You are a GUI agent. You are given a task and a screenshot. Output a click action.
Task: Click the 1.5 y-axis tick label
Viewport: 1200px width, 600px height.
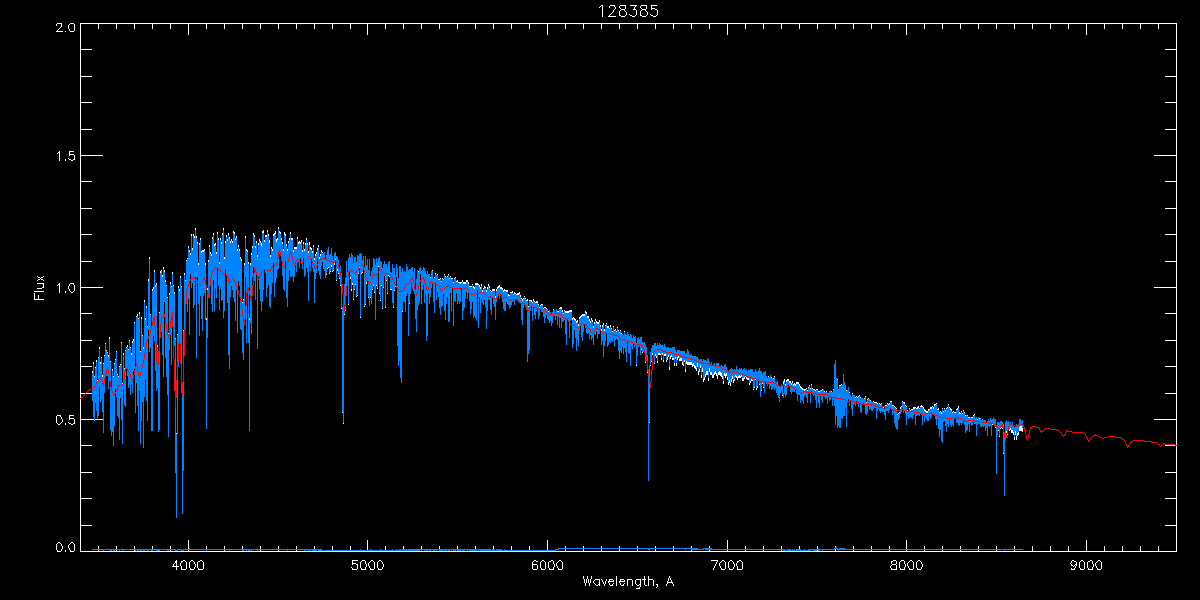(x=65, y=157)
